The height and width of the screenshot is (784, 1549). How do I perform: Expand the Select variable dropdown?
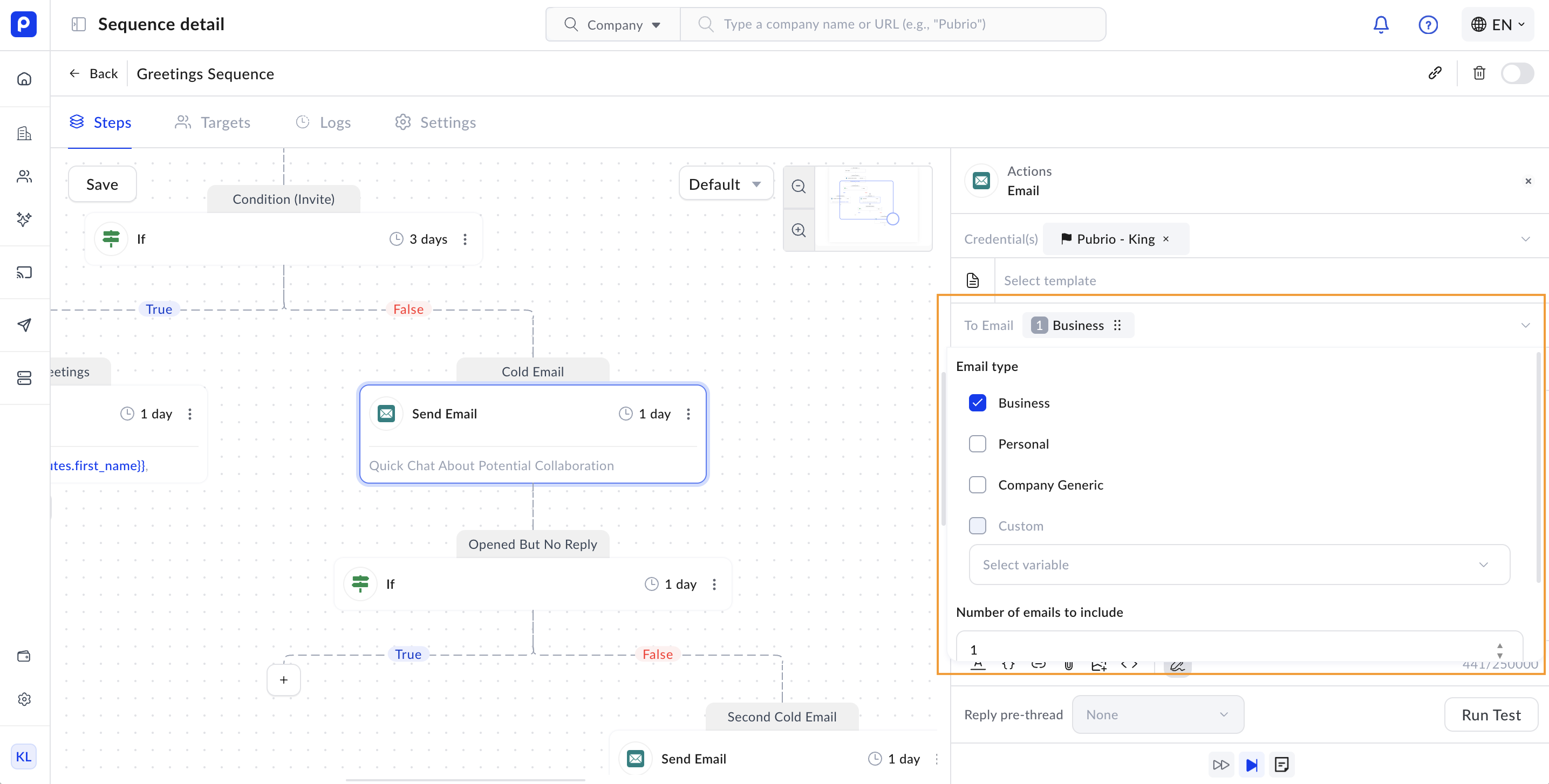[x=1239, y=565]
